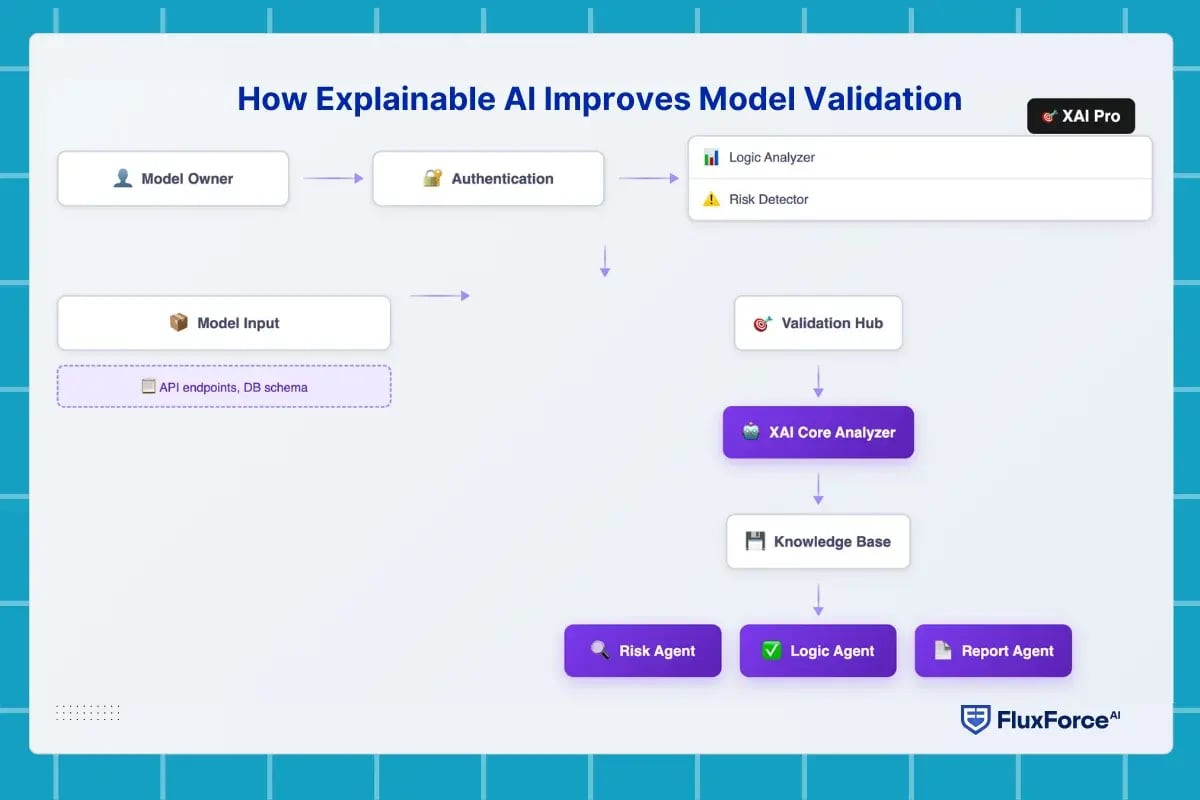Viewport: 1200px width, 800px height.
Task: Click the magnifying glass on Risk Agent
Action: pos(599,651)
